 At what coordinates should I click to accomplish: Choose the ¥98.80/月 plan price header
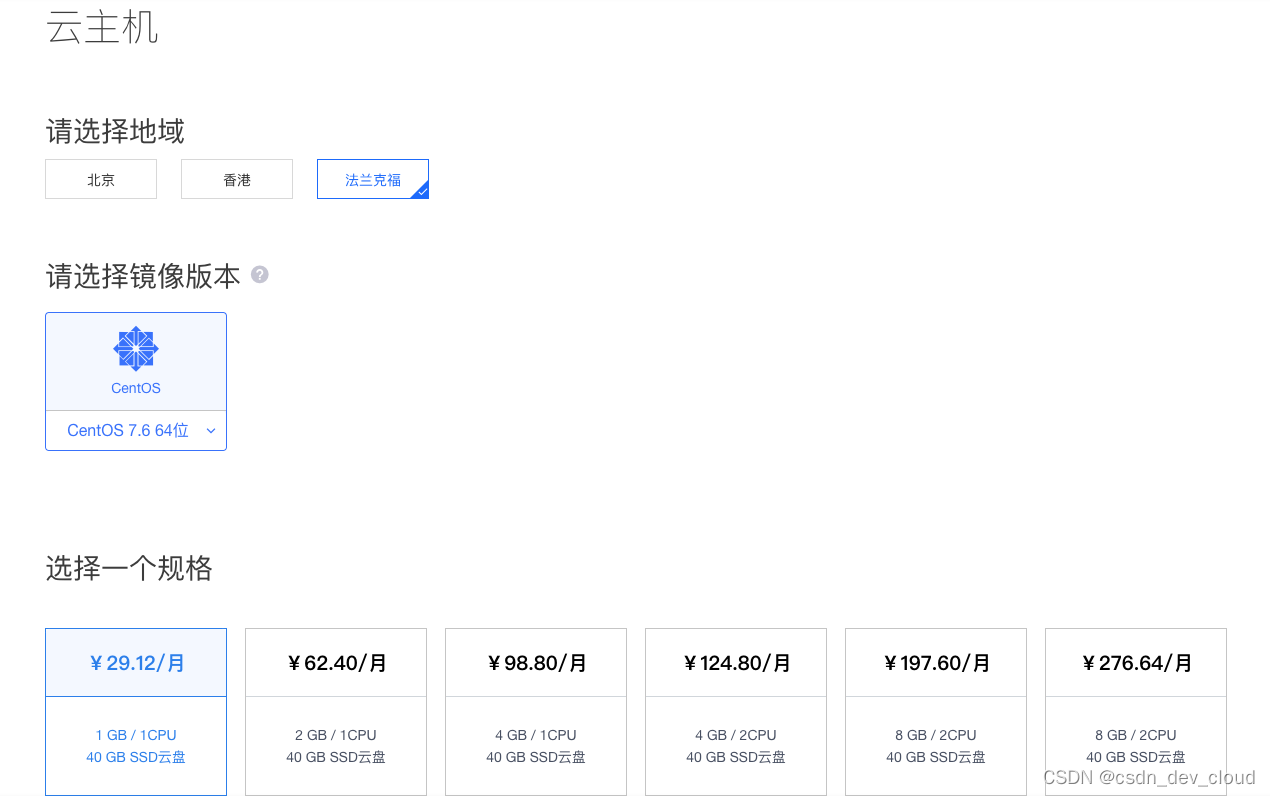[x=536, y=662]
